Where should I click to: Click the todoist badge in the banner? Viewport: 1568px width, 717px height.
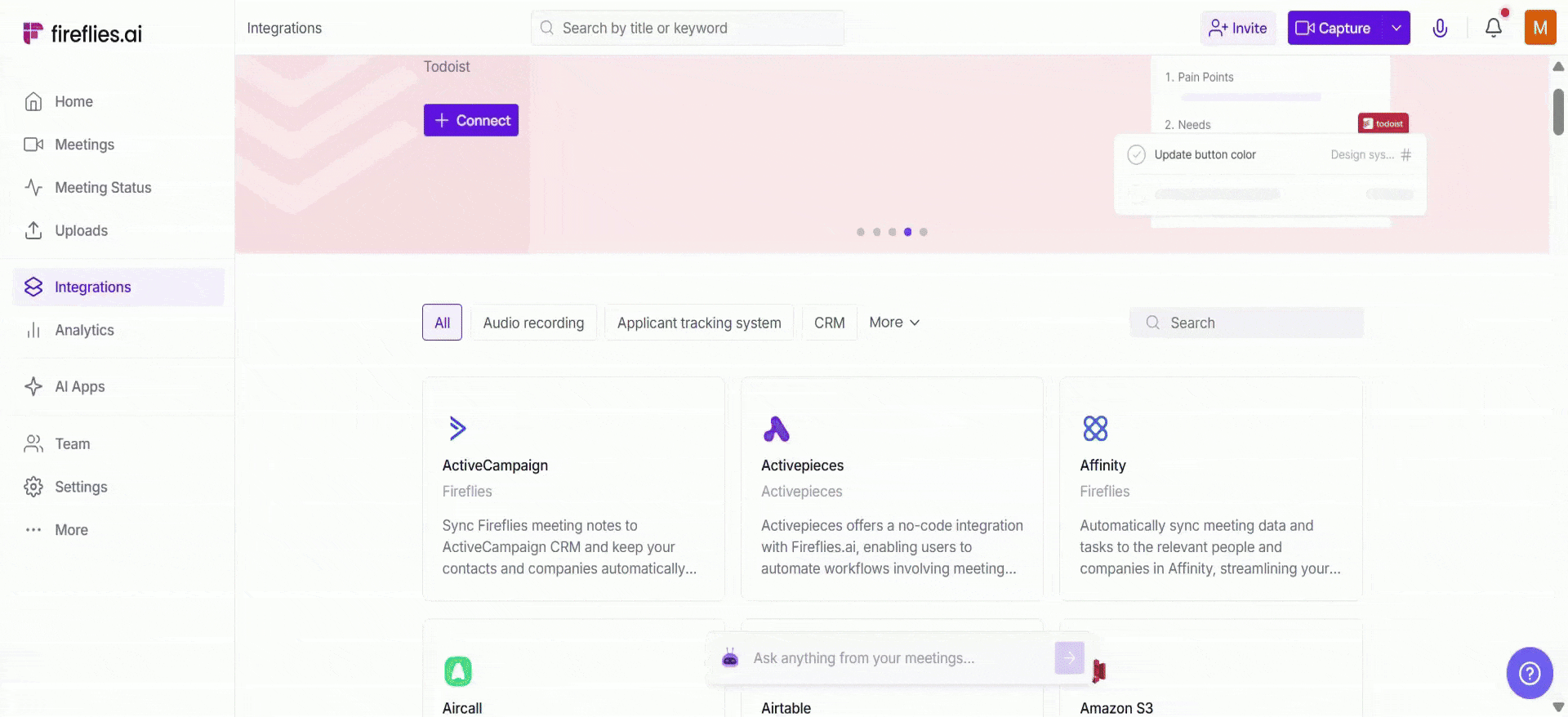pyautogui.click(x=1383, y=123)
